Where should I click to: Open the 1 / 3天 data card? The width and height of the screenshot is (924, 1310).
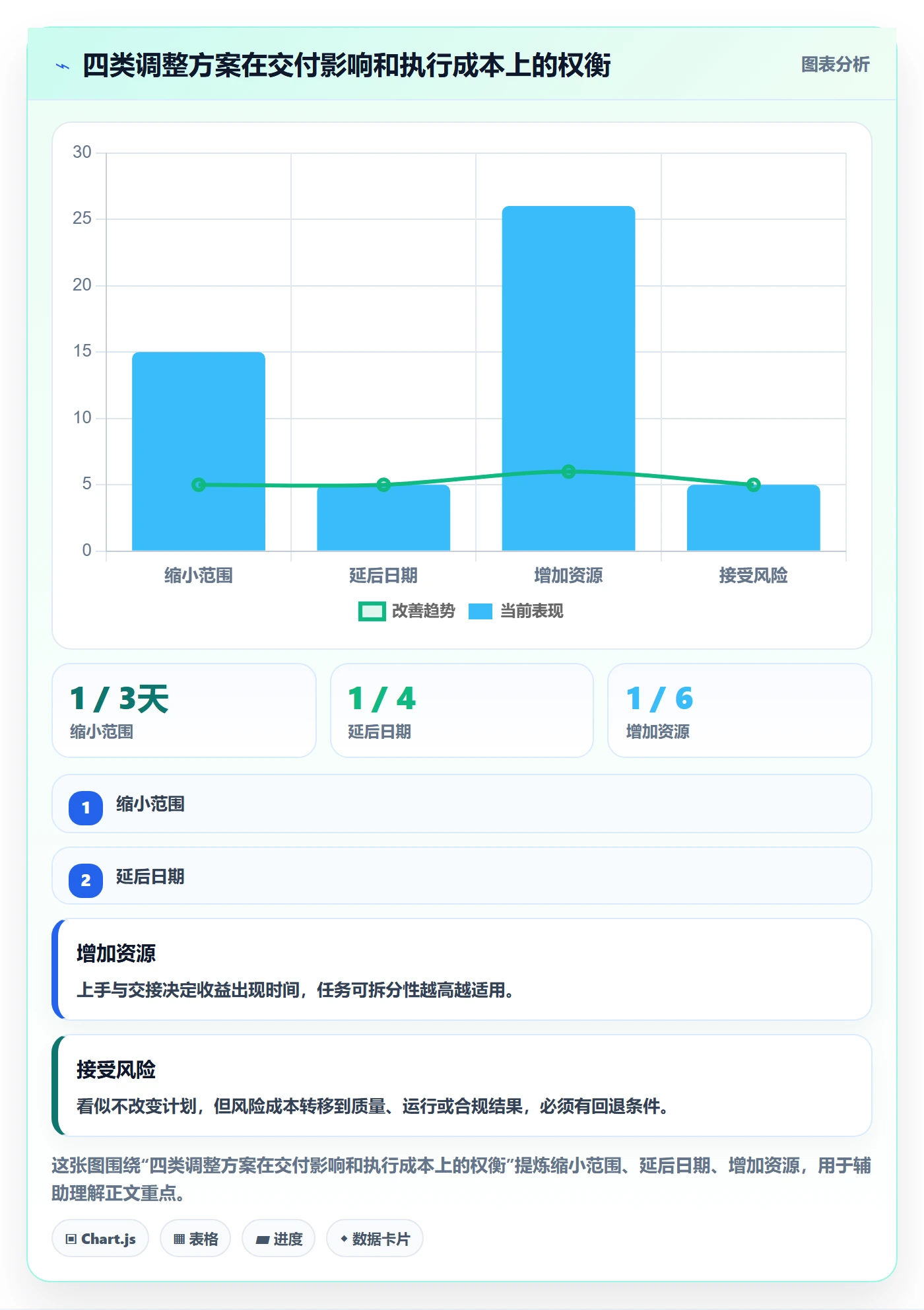[184, 710]
